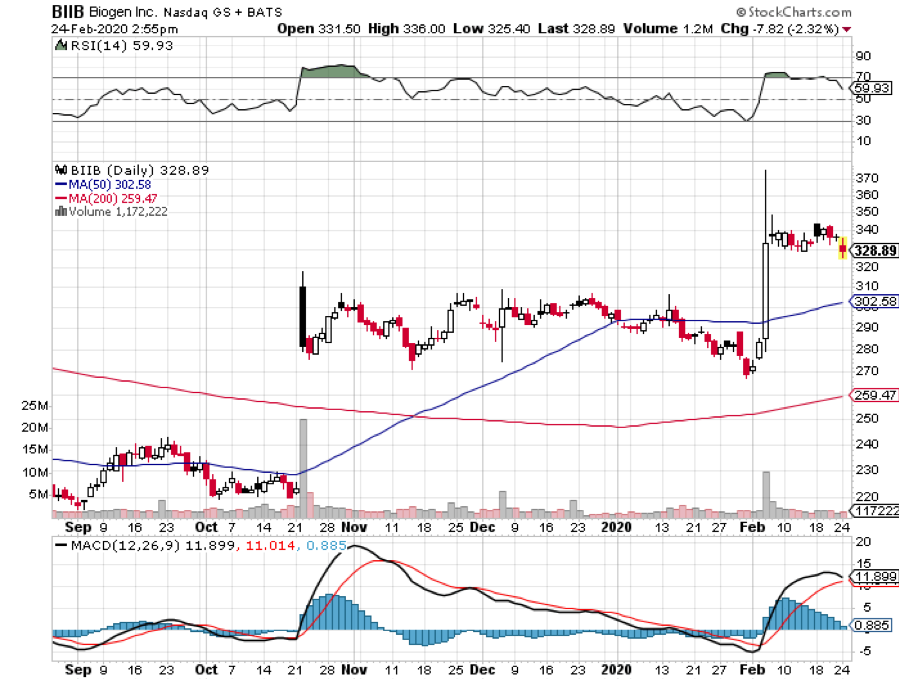
Task: Click the 15 level on MACD axis
Action: pyautogui.click(x=863, y=564)
